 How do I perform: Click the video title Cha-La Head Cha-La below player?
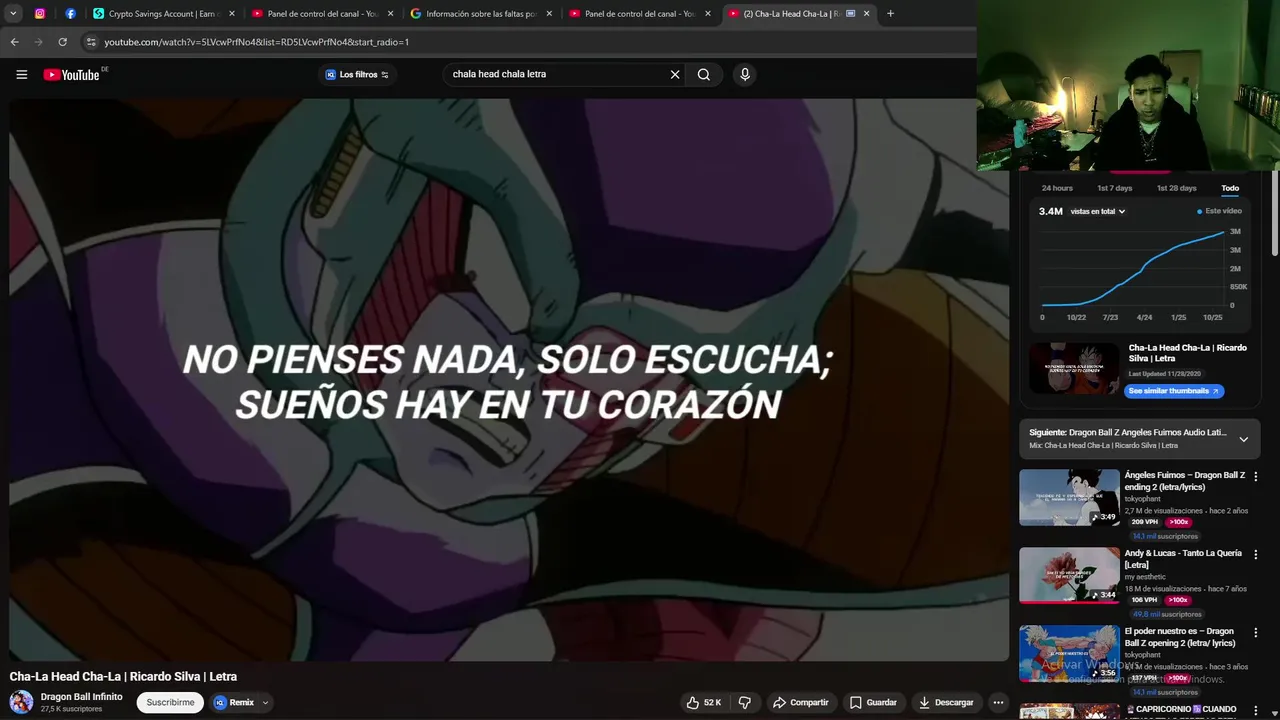point(123,677)
